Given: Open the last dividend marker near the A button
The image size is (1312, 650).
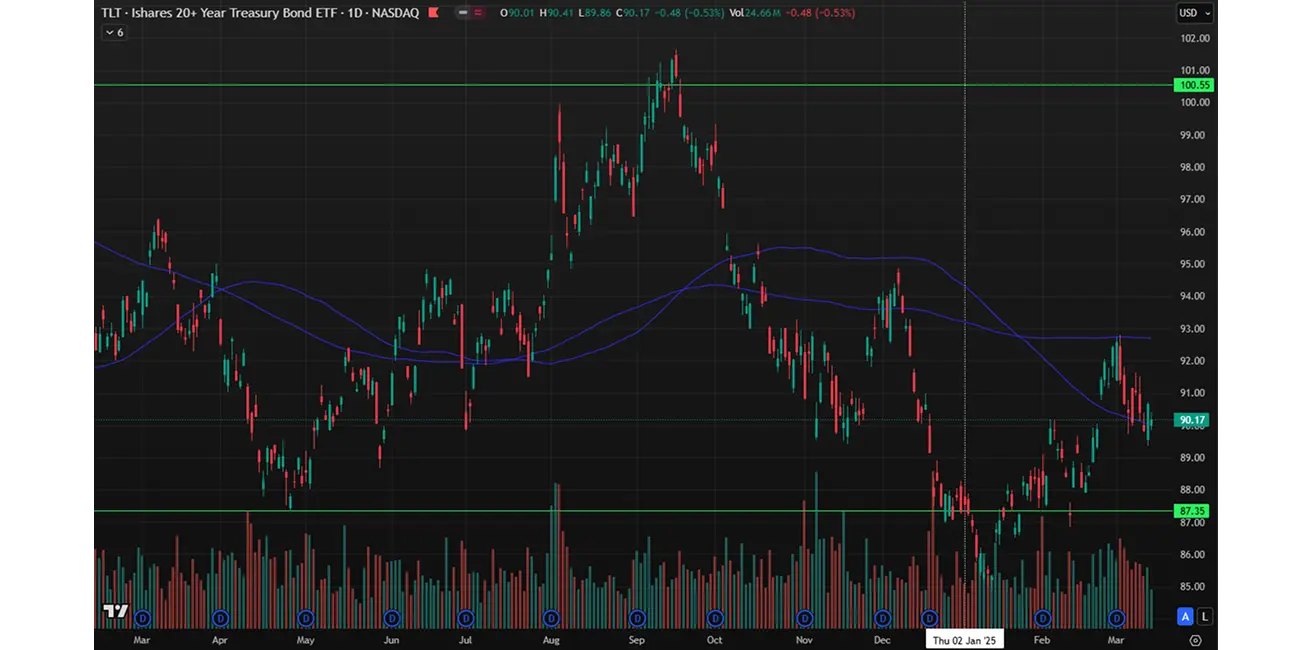Looking at the screenshot, I should point(1117,617).
